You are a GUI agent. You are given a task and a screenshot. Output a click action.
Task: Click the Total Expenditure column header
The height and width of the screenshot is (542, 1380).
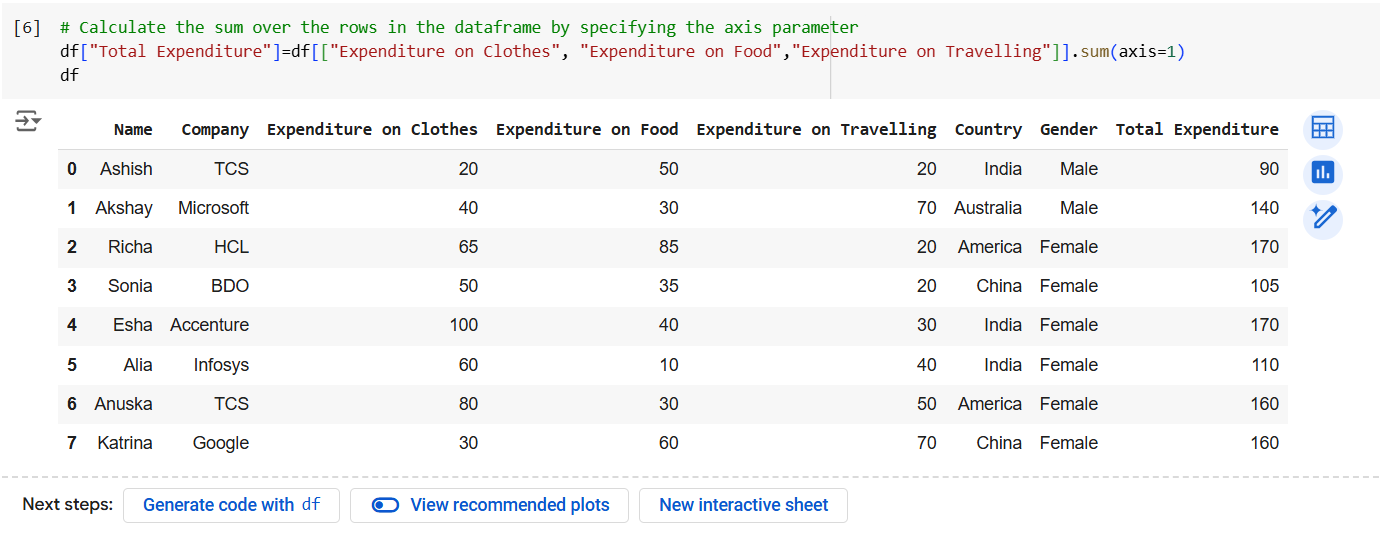(x=1197, y=129)
